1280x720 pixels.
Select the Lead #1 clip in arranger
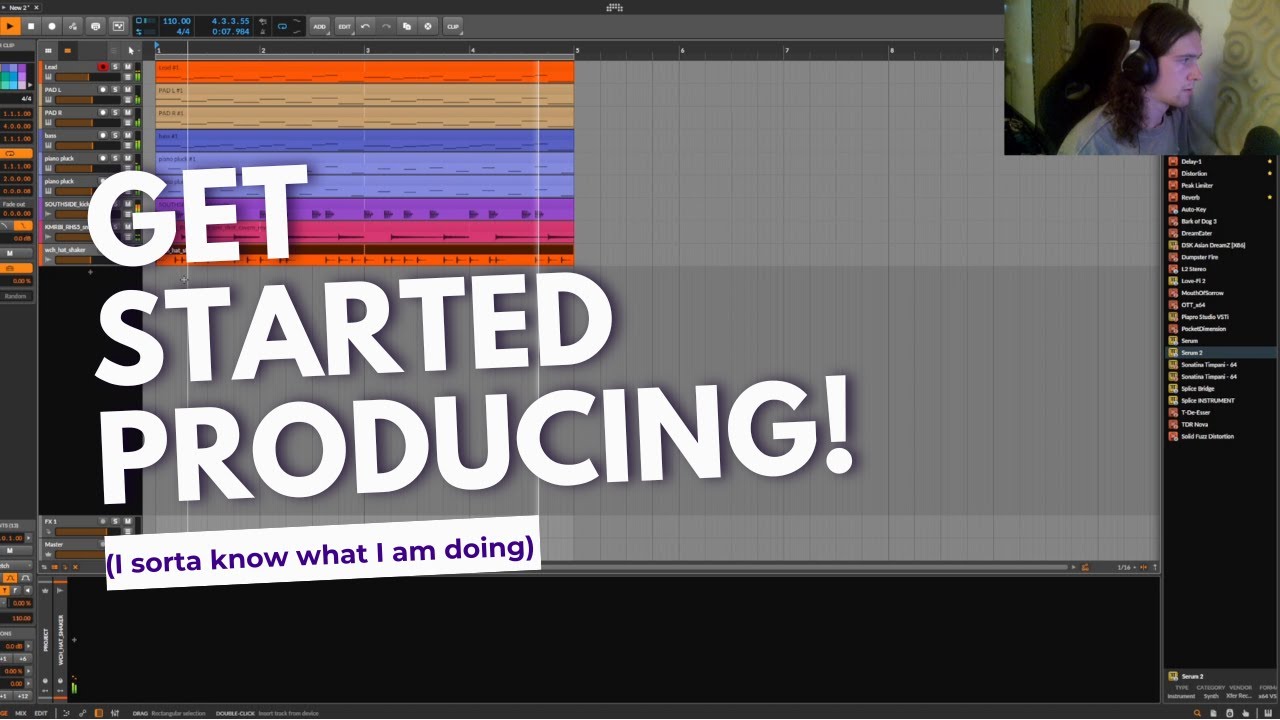pyautogui.click(x=364, y=72)
